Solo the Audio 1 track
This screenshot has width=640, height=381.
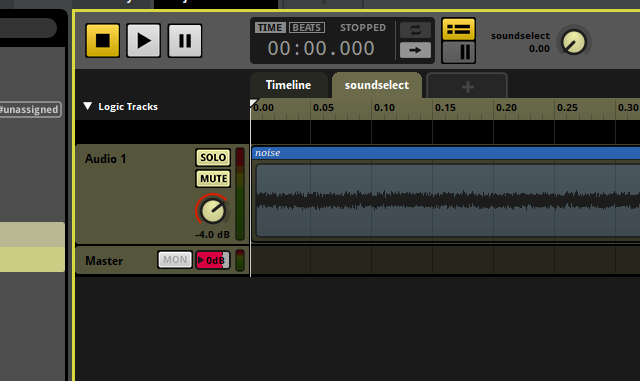coord(213,158)
